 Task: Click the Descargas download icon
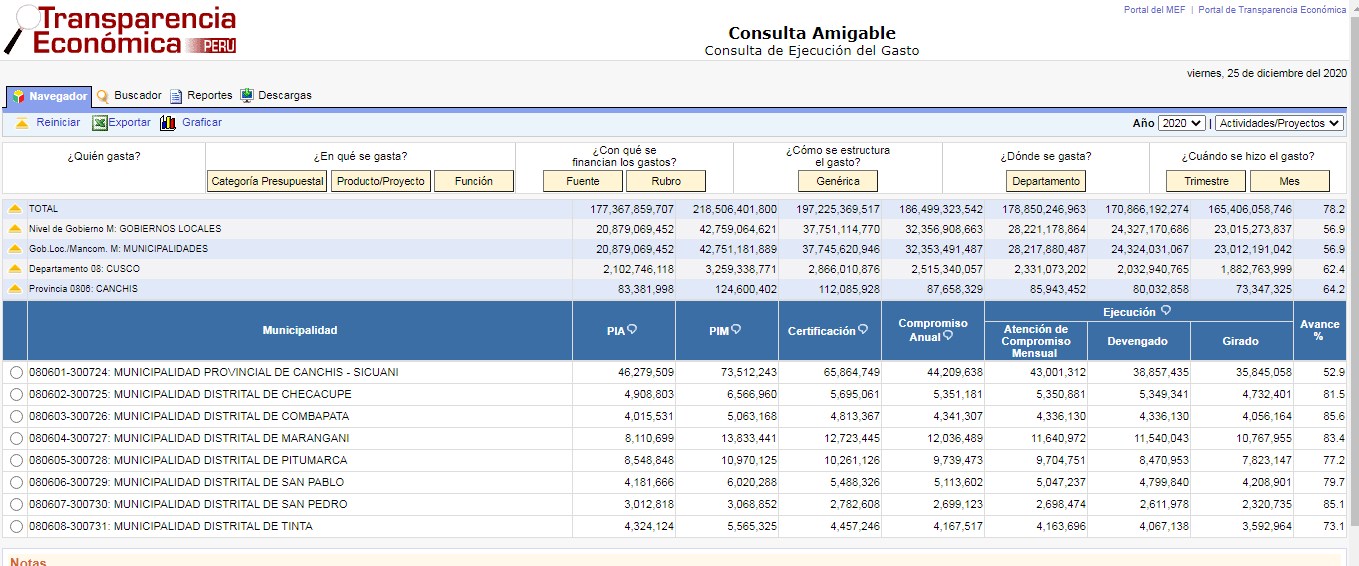[247, 96]
